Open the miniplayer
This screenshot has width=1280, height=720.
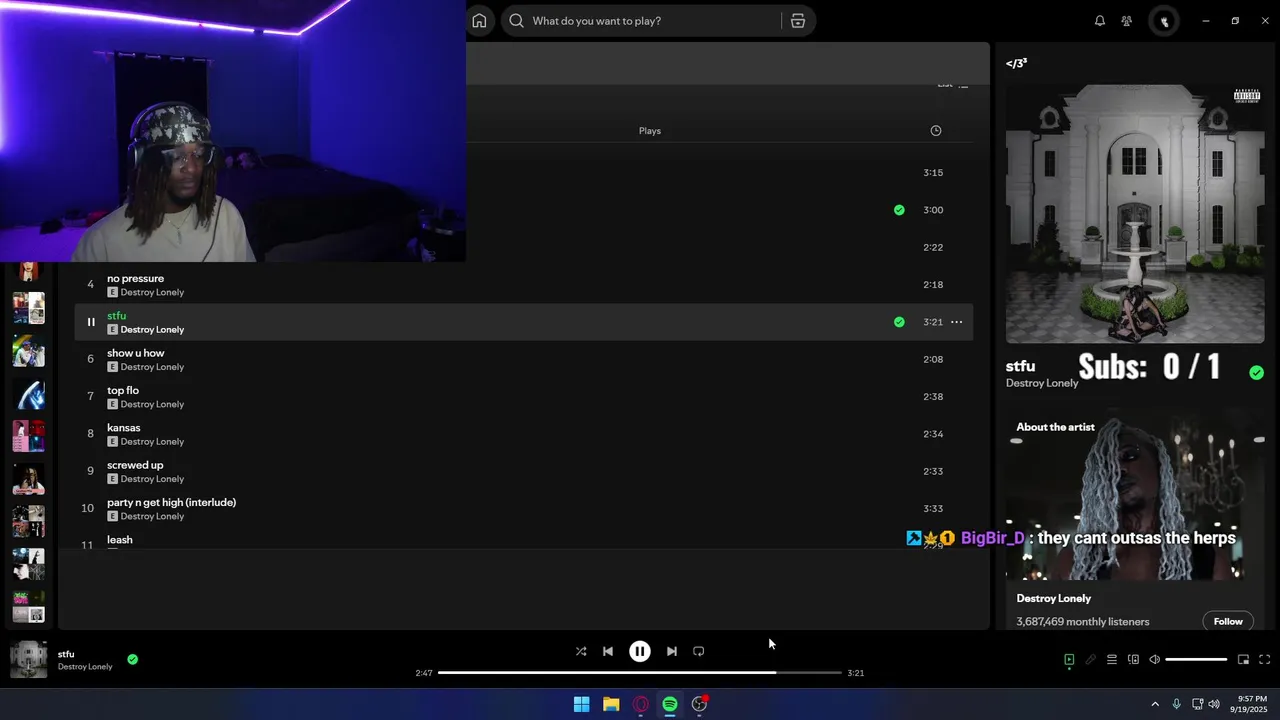click(1243, 660)
